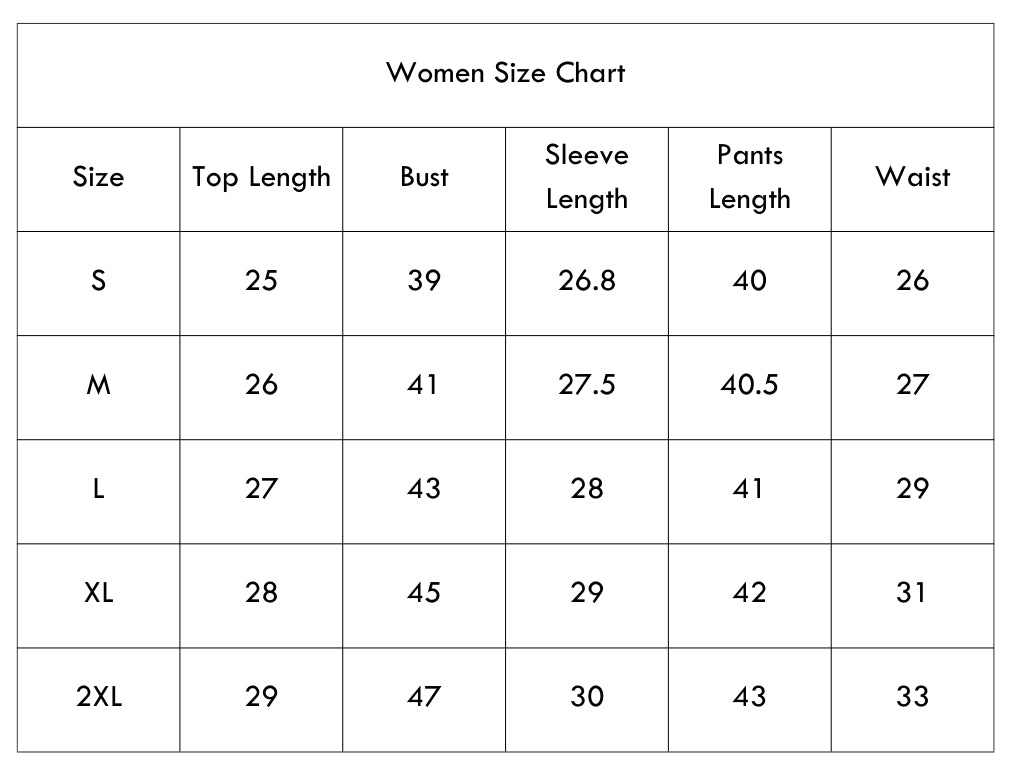1024x768 pixels.
Task: Click the XL size row label
Action: (x=98, y=592)
